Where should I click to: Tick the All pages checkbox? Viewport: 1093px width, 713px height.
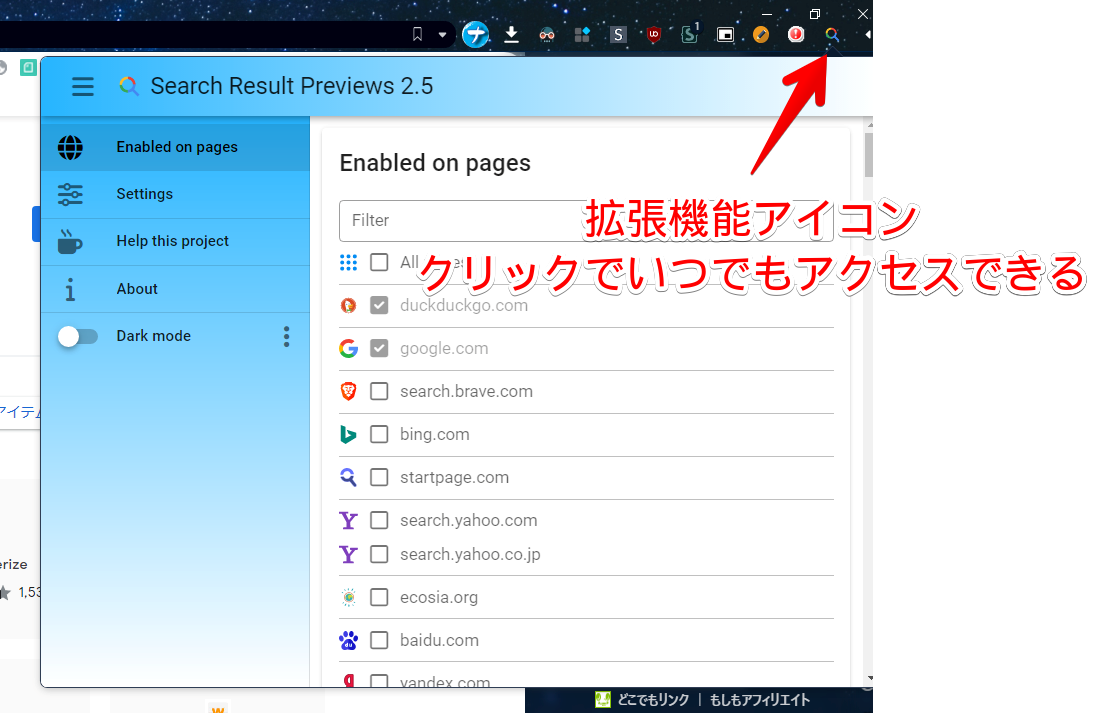click(x=379, y=262)
